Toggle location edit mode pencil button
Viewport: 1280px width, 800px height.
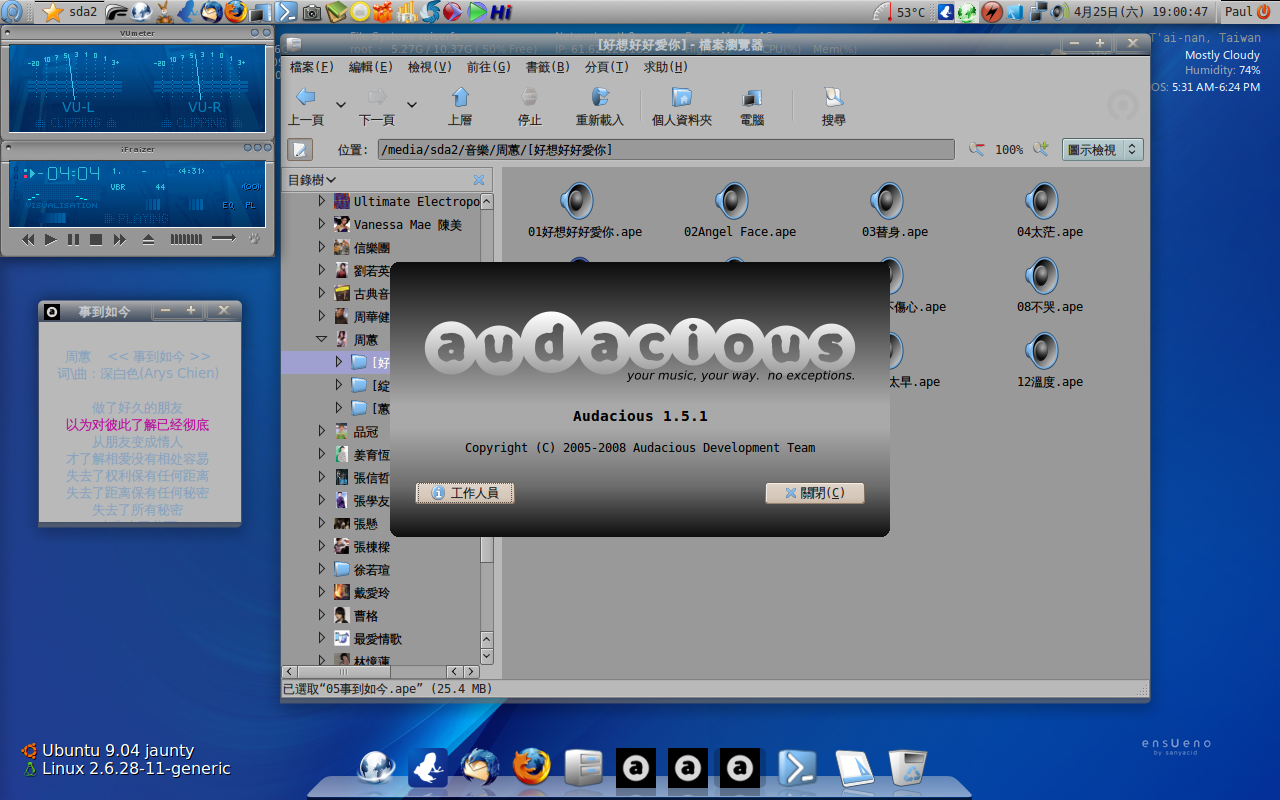(x=300, y=150)
